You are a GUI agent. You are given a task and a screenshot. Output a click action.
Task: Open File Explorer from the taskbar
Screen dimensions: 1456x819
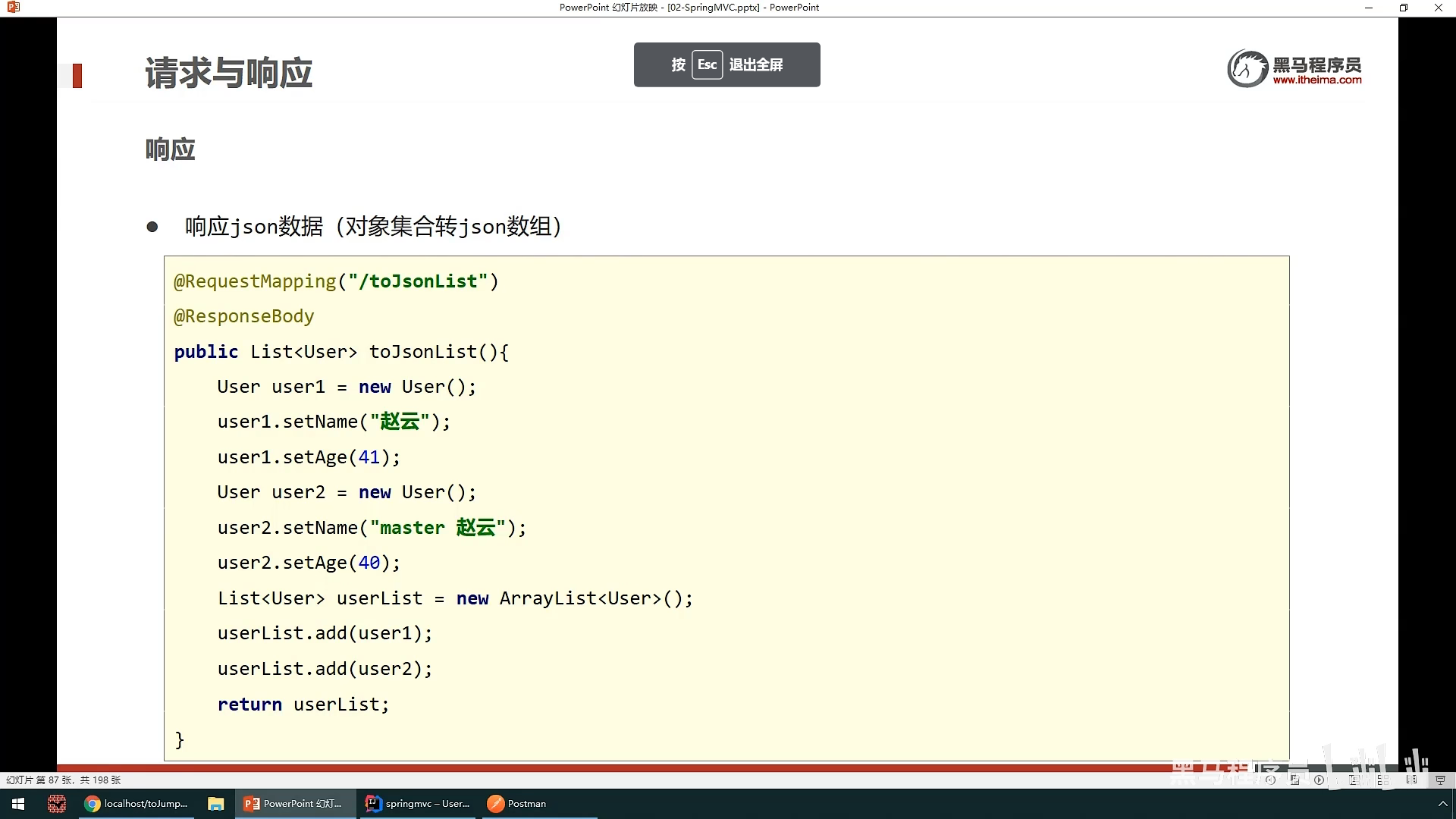216,804
